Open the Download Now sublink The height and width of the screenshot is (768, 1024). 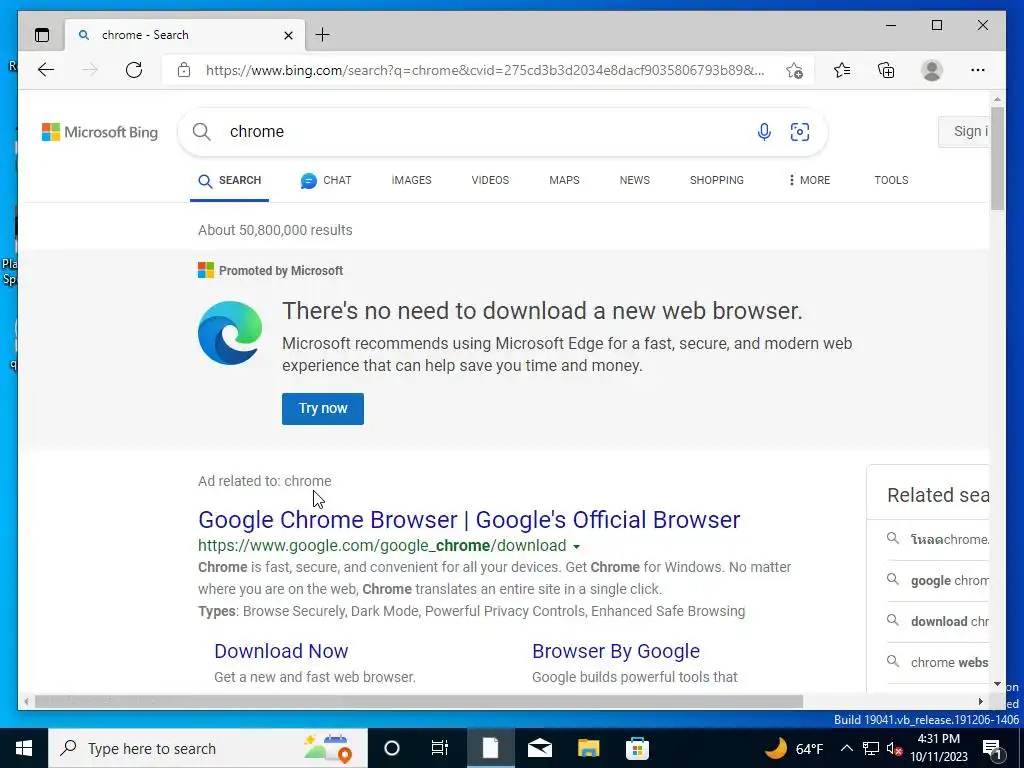281,651
